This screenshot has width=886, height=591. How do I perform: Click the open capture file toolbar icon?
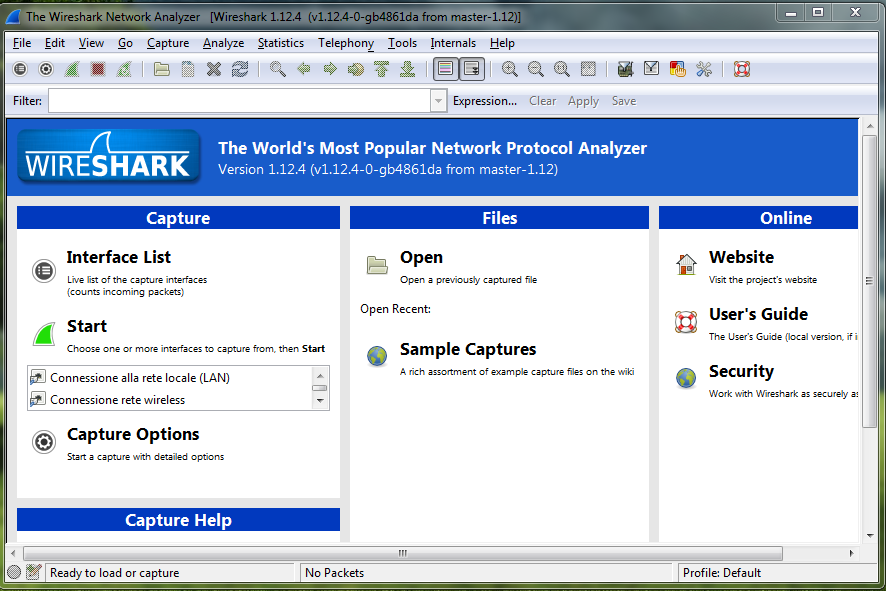[161, 69]
